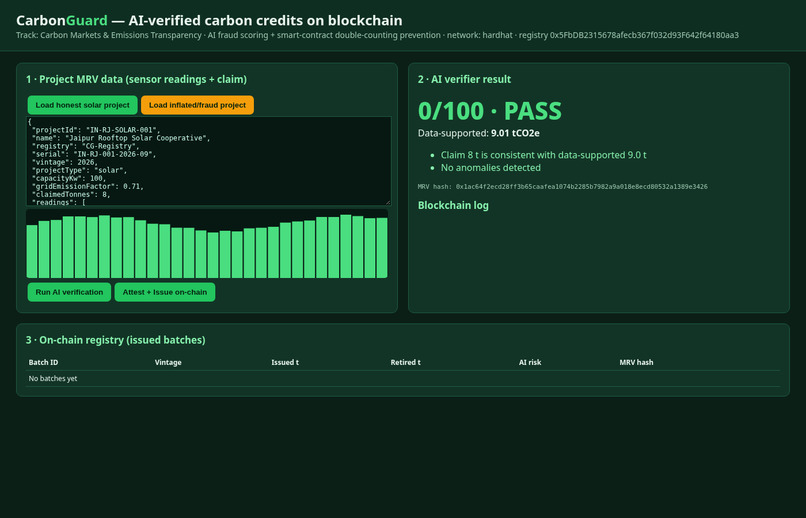This screenshot has height=518, width=806.
Task: Load the honest solar project
Action: (82, 105)
